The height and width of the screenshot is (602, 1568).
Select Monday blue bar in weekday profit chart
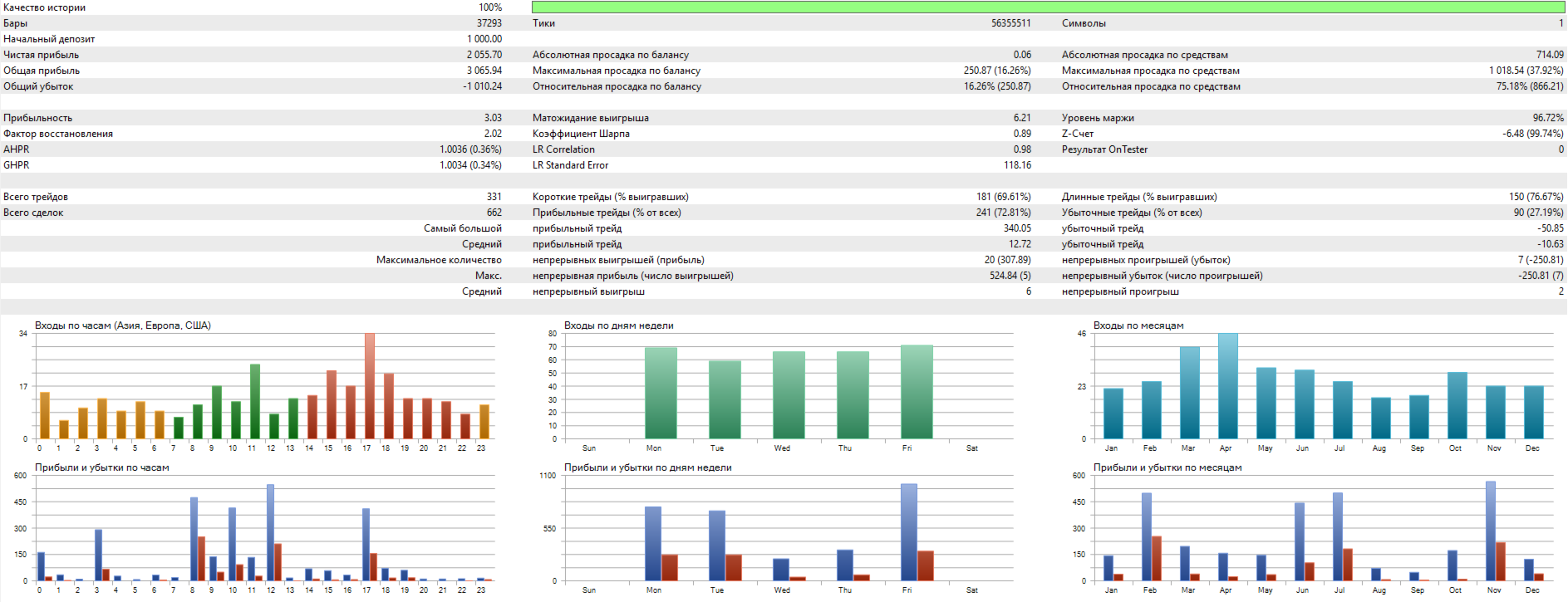pos(653,543)
